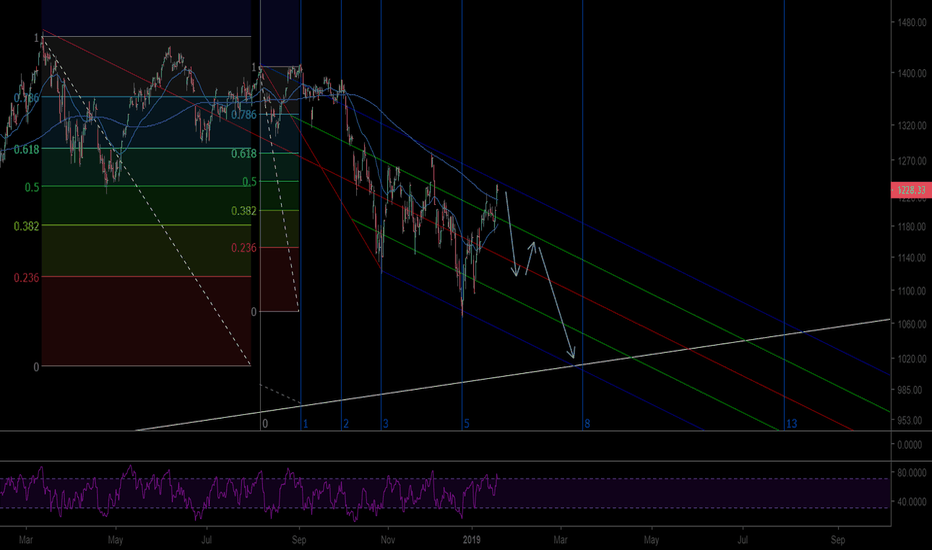Click 0.618 label of the narrower Fibonacci retracement
Image resolution: width=932 pixels, height=550 pixels.
[x=244, y=154]
